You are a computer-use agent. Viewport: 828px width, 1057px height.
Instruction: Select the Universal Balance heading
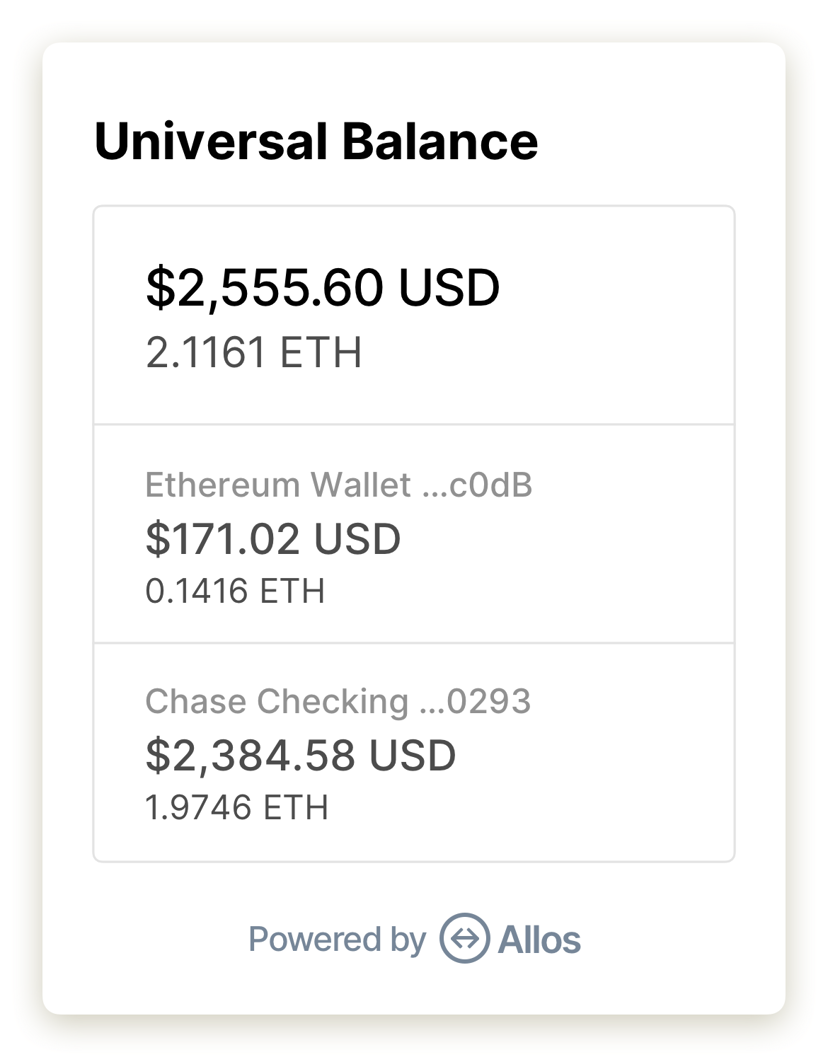pyautogui.click(x=316, y=142)
